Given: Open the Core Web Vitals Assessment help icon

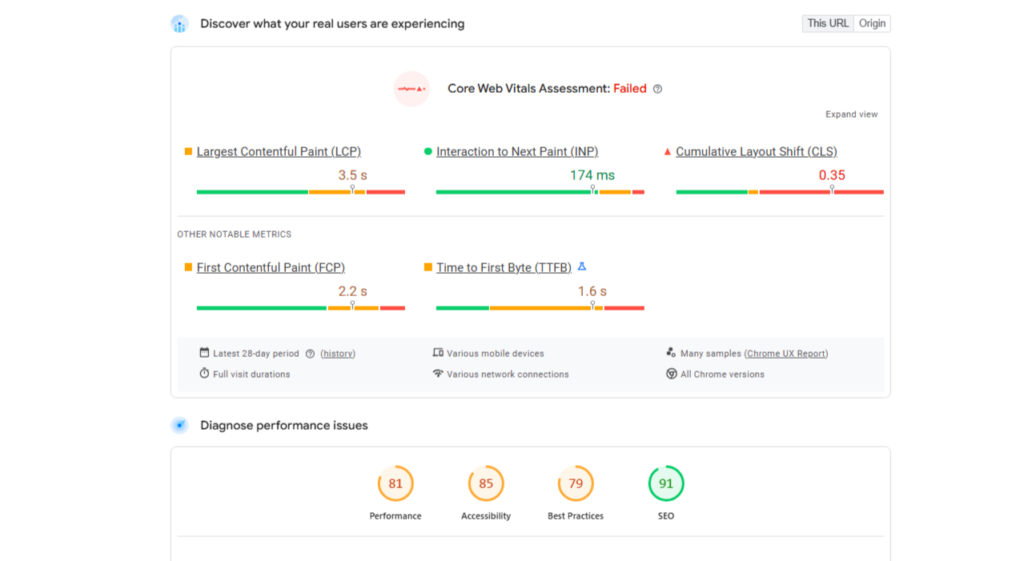Looking at the screenshot, I should [x=658, y=89].
